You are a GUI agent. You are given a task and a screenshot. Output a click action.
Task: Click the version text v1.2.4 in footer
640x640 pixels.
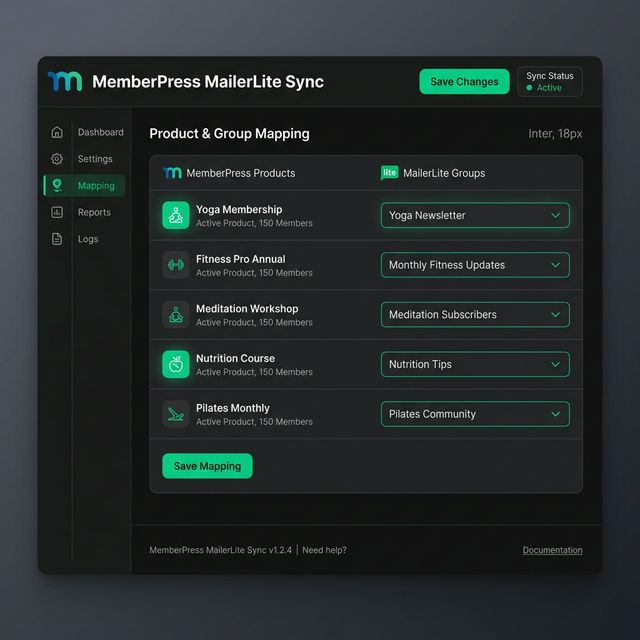[280, 550]
